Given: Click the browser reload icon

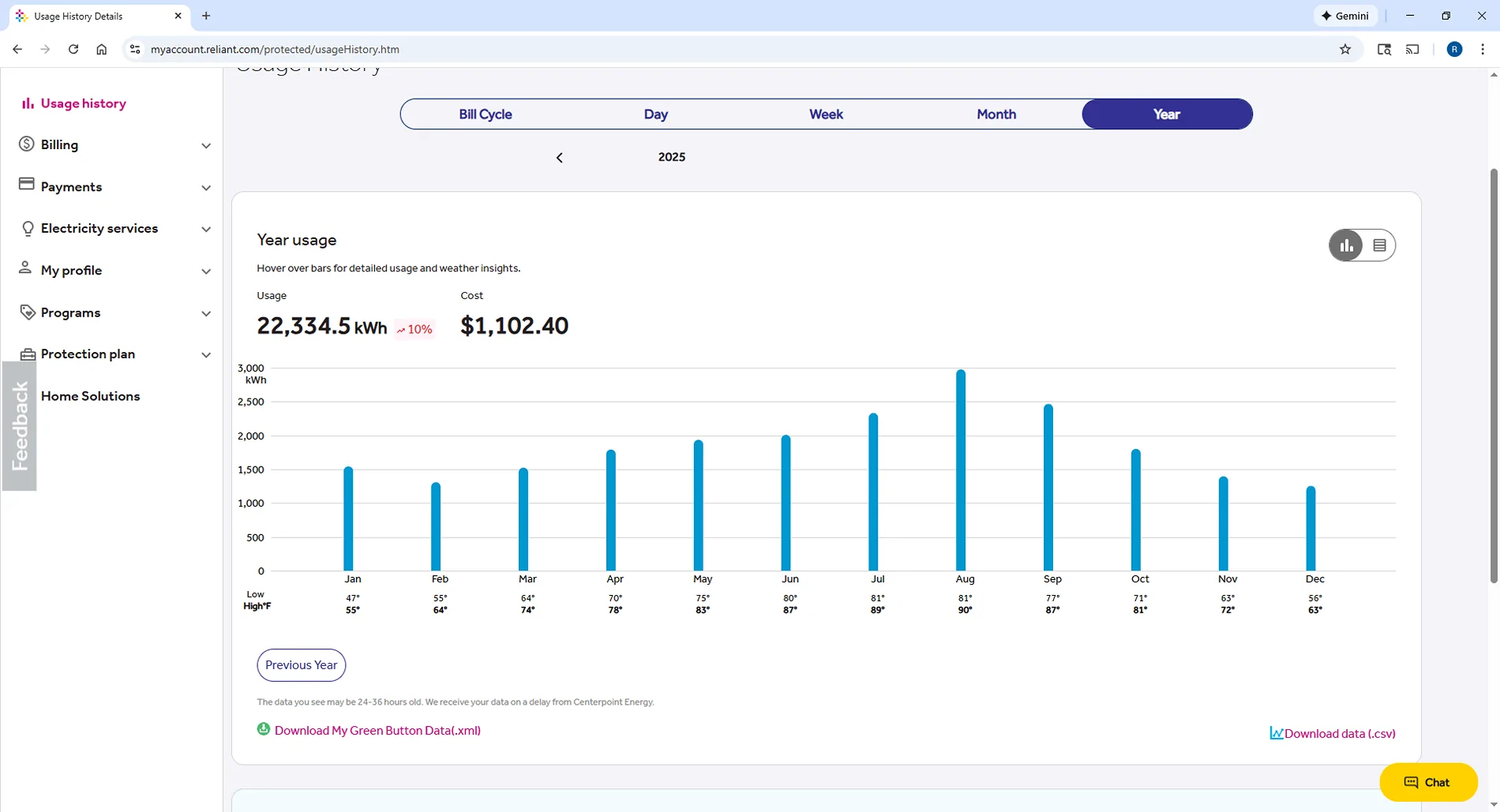Looking at the screenshot, I should [x=73, y=49].
